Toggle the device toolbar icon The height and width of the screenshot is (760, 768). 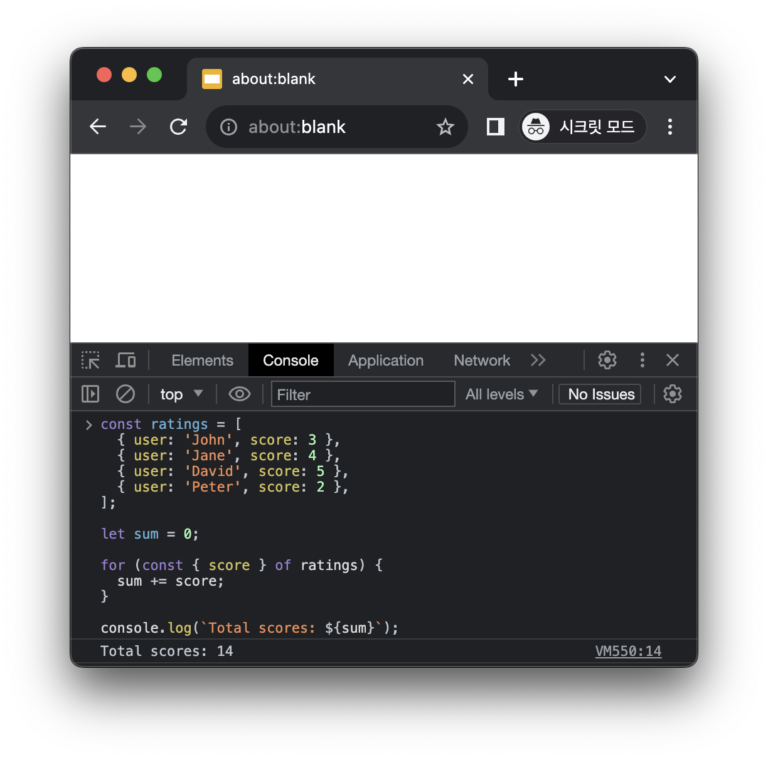coord(126,360)
